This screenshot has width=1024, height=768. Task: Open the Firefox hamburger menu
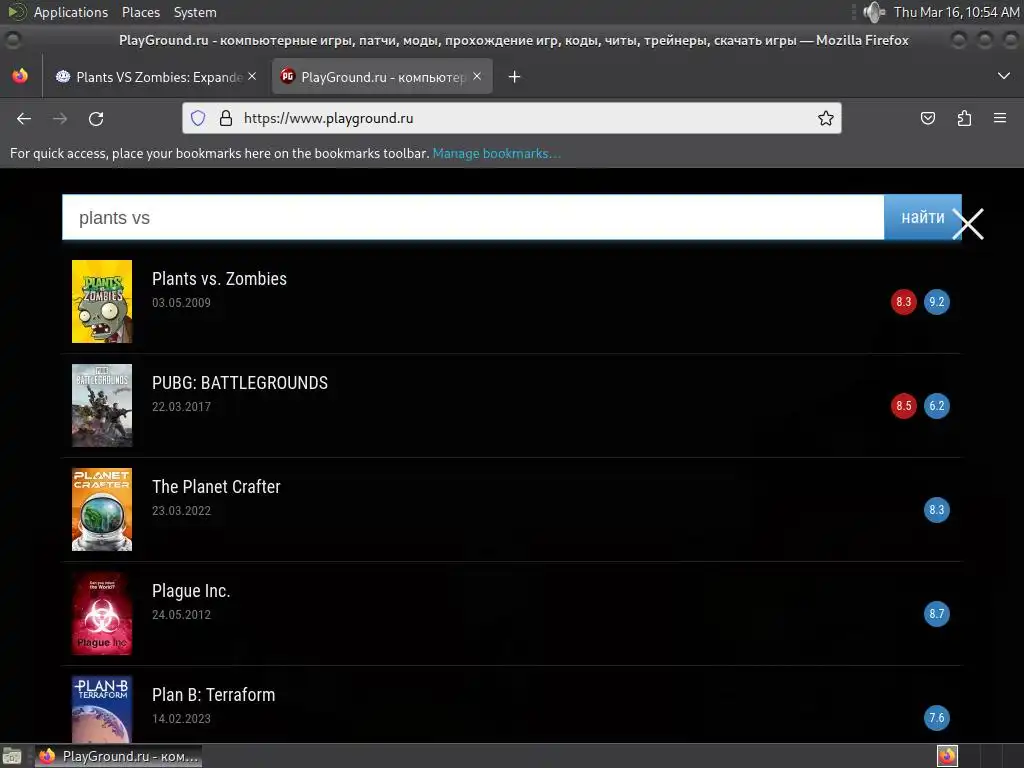(x=1000, y=118)
